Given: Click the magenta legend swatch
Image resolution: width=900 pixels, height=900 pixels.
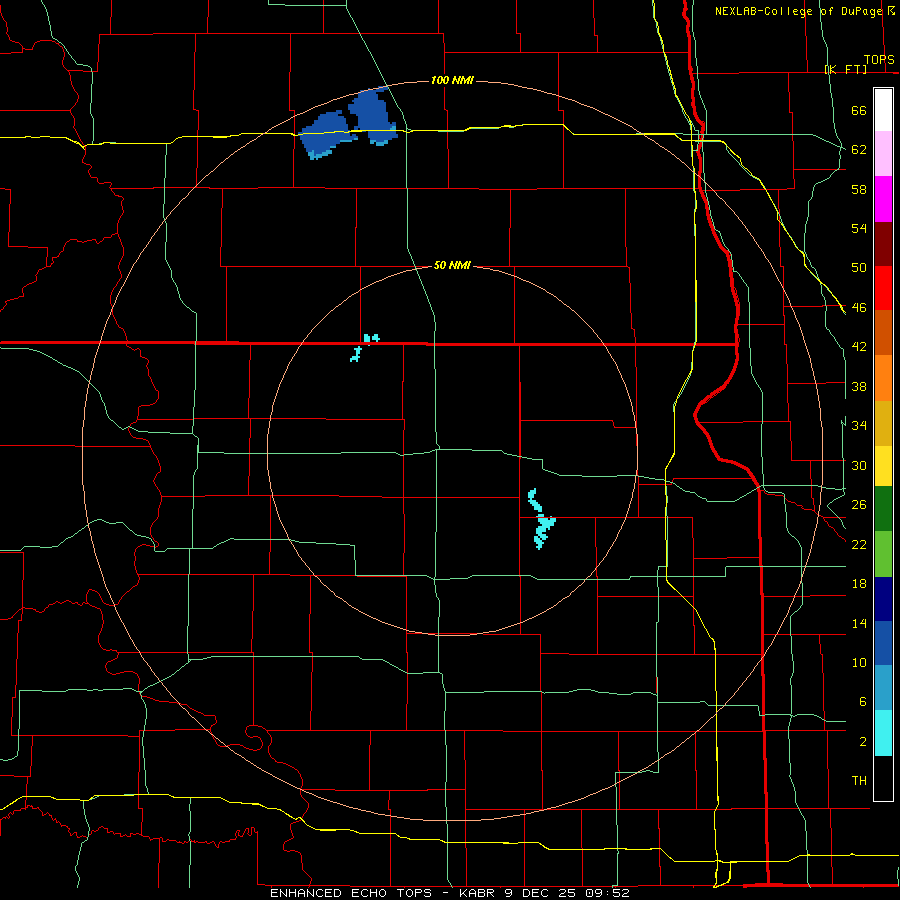Looking at the screenshot, I should click(x=883, y=199).
